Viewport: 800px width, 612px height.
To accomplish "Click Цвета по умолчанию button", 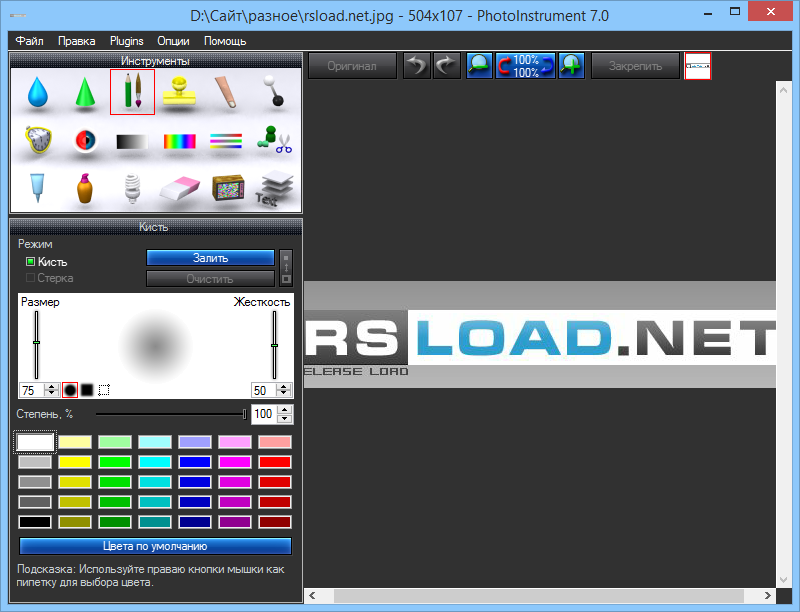I will coord(155,546).
